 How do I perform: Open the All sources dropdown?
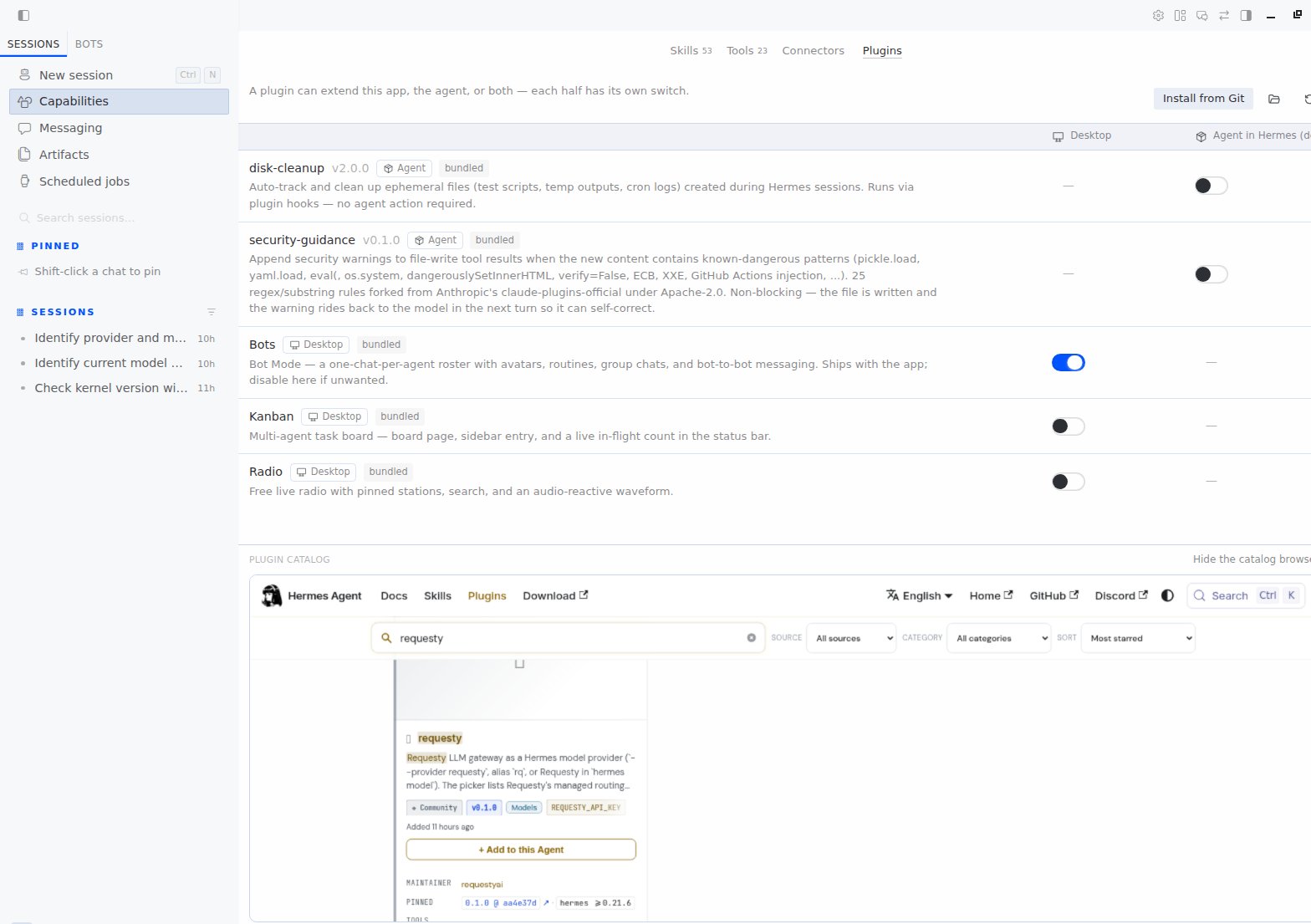(x=851, y=638)
